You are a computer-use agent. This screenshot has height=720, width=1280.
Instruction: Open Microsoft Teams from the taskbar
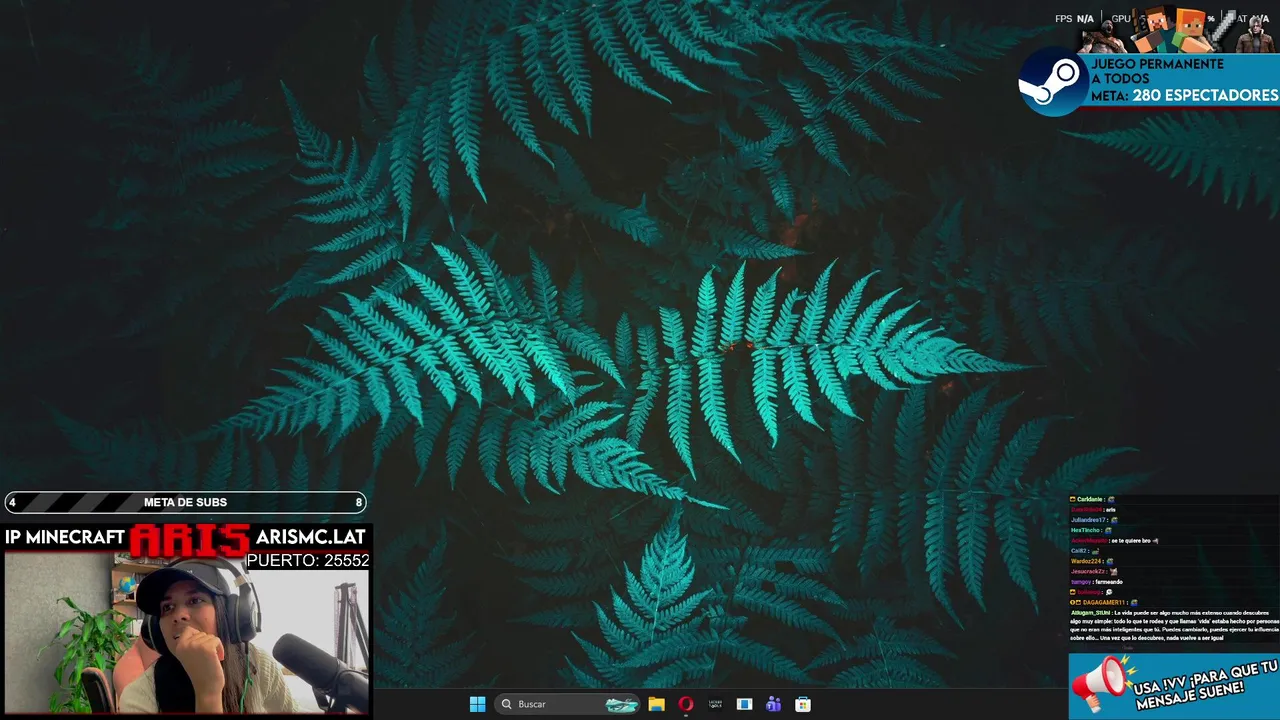tap(773, 704)
